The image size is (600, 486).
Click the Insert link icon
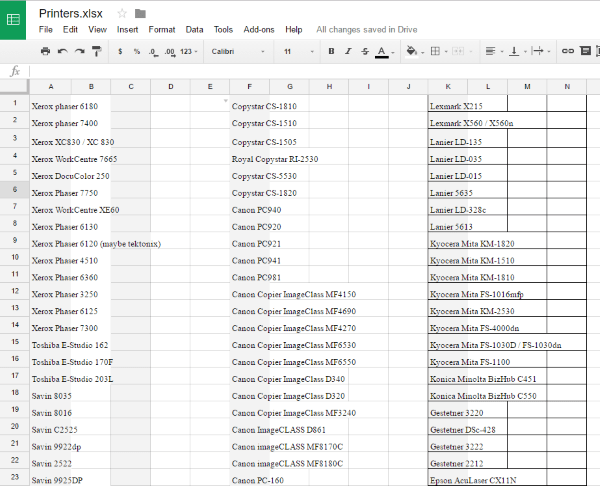click(x=568, y=50)
